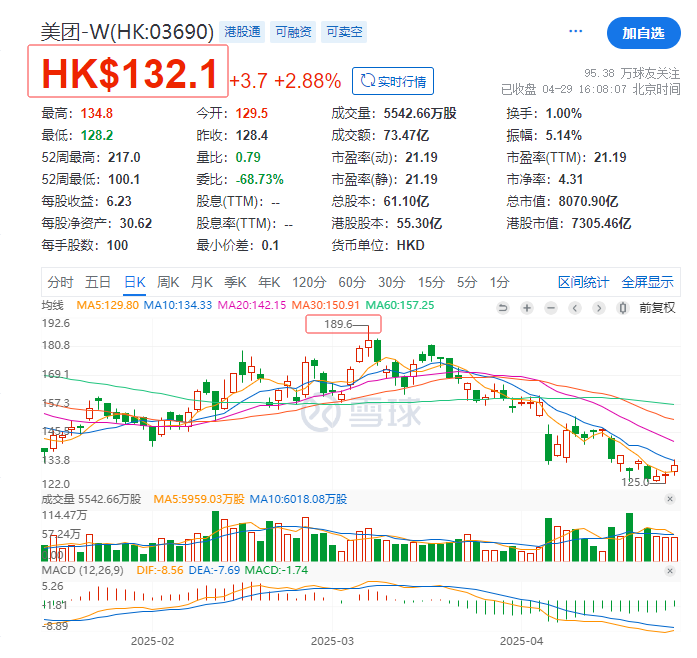
Task: Click the HK$132.1 price text
Action: point(129,73)
